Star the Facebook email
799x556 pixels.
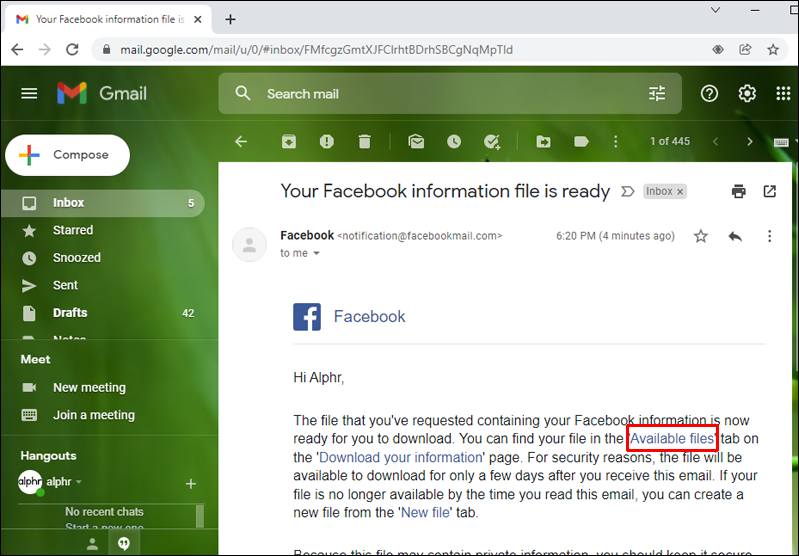coord(701,236)
